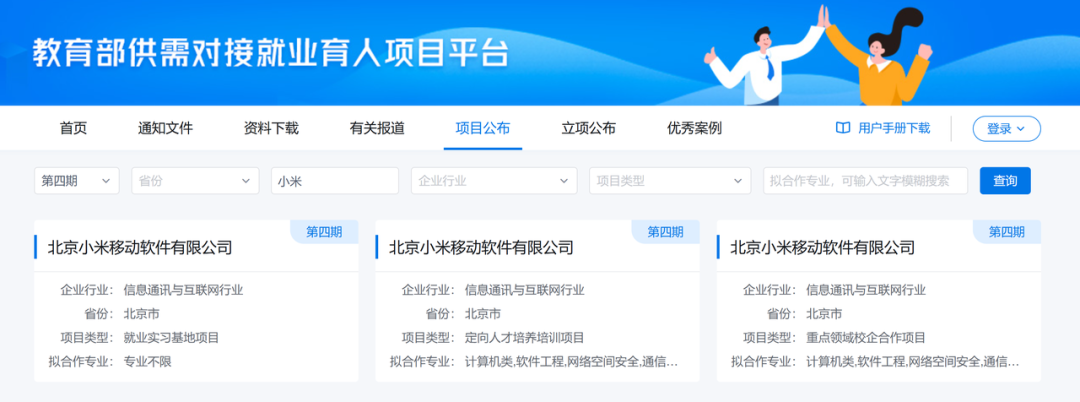Expand the 第四期 period dropdown
The height and width of the screenshot is (402, 1080).
coord(76,181)
